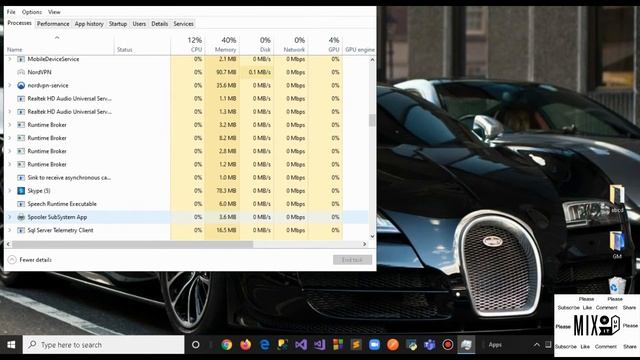The width and height of the screenshot is (640, 360).
Task: Click the Spooler SubSystem App printer icon
Action: coord(21,217)
